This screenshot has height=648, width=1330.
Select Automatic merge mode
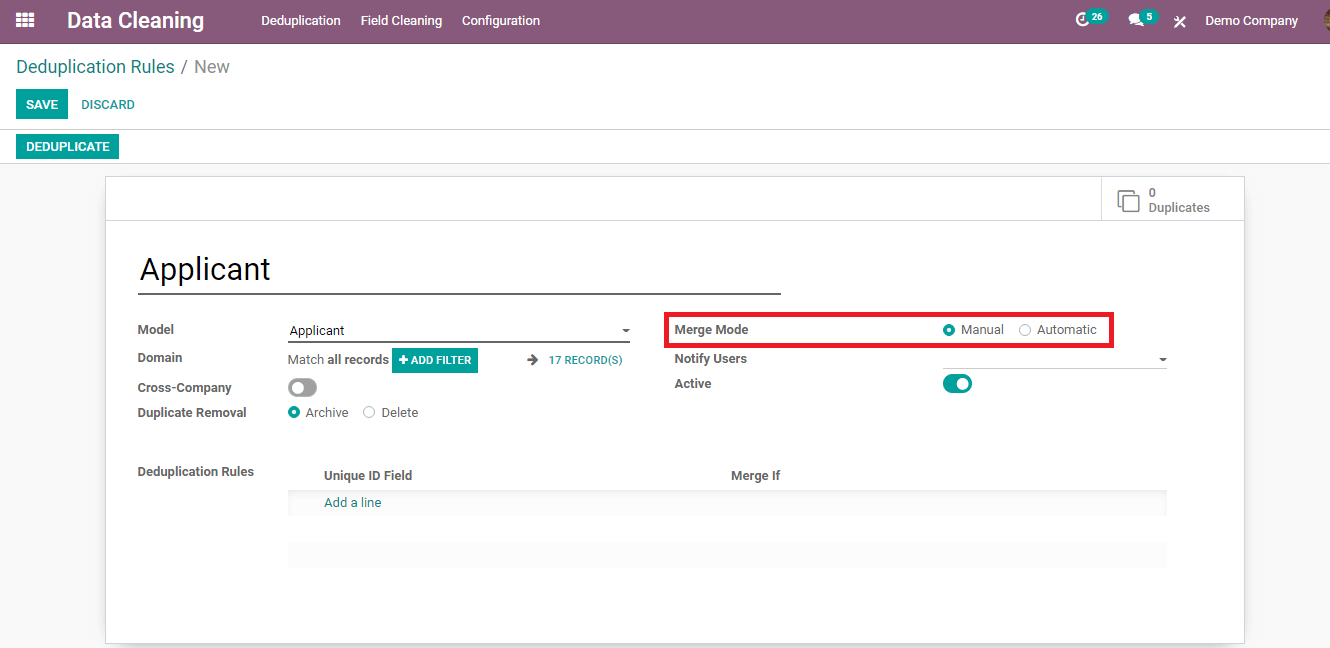1025,330
